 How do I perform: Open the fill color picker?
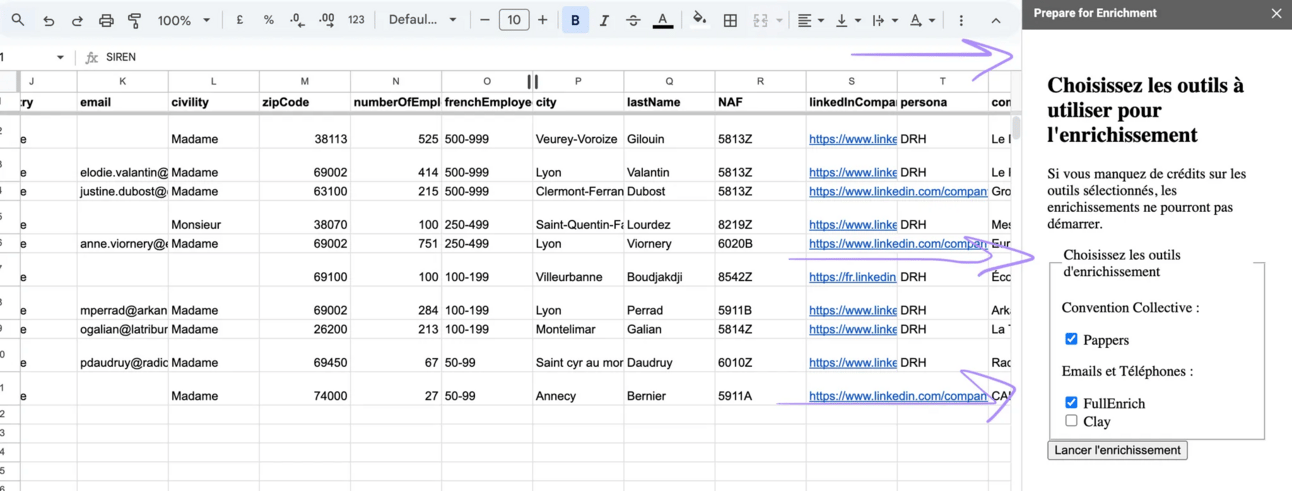(699, 20)
